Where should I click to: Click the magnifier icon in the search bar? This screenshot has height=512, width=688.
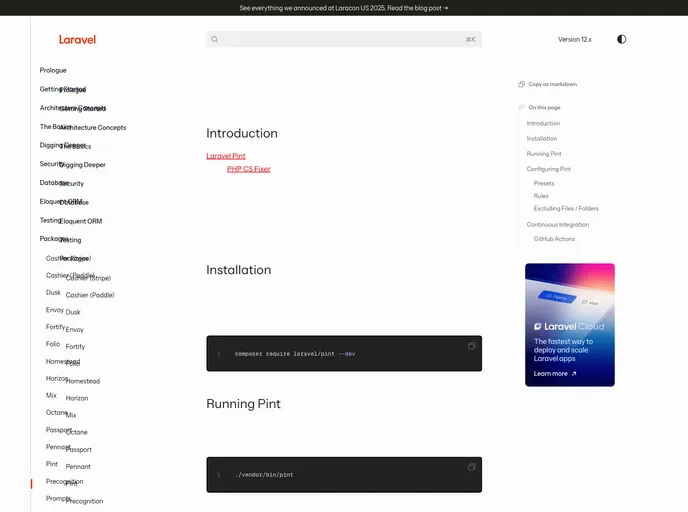215,39
